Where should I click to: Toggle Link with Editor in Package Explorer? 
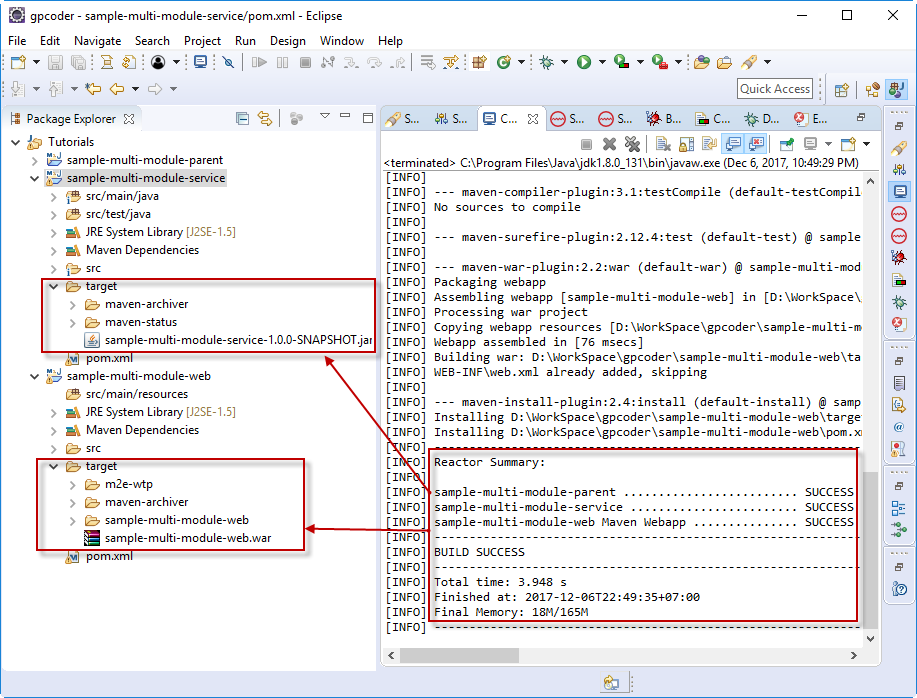coord(265,118)
